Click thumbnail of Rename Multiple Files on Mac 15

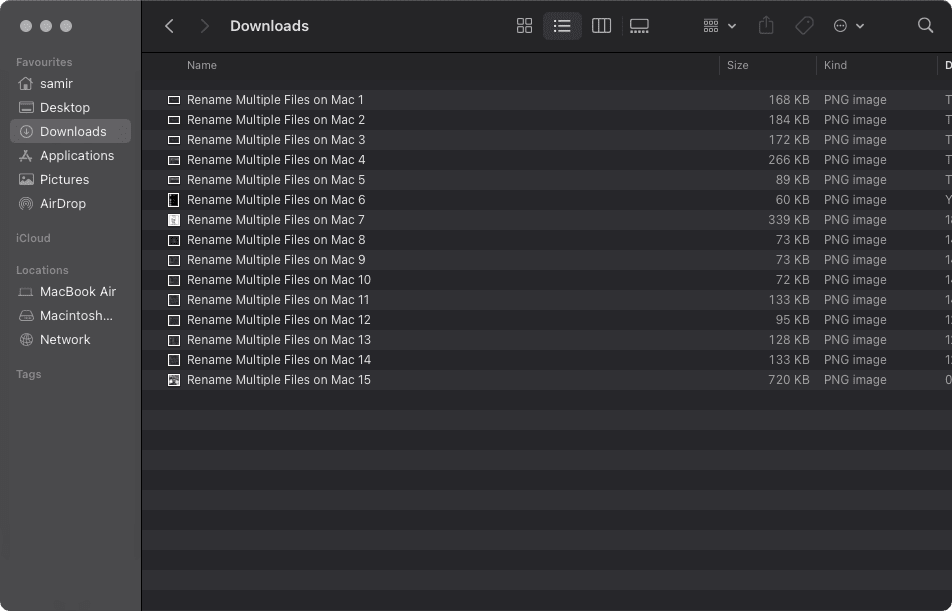pos(174,380)
